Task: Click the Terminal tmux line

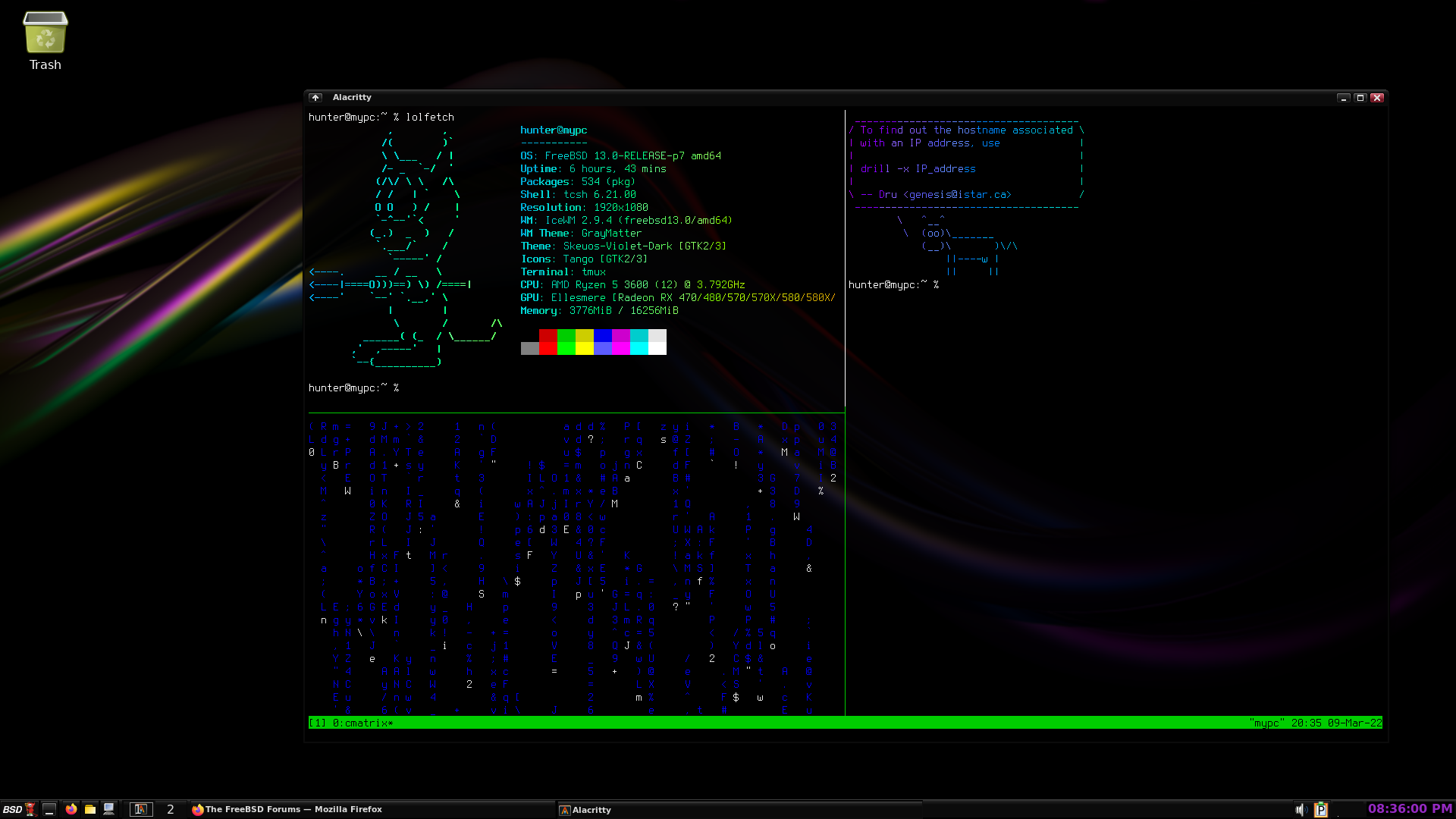Action: (563, 271)
